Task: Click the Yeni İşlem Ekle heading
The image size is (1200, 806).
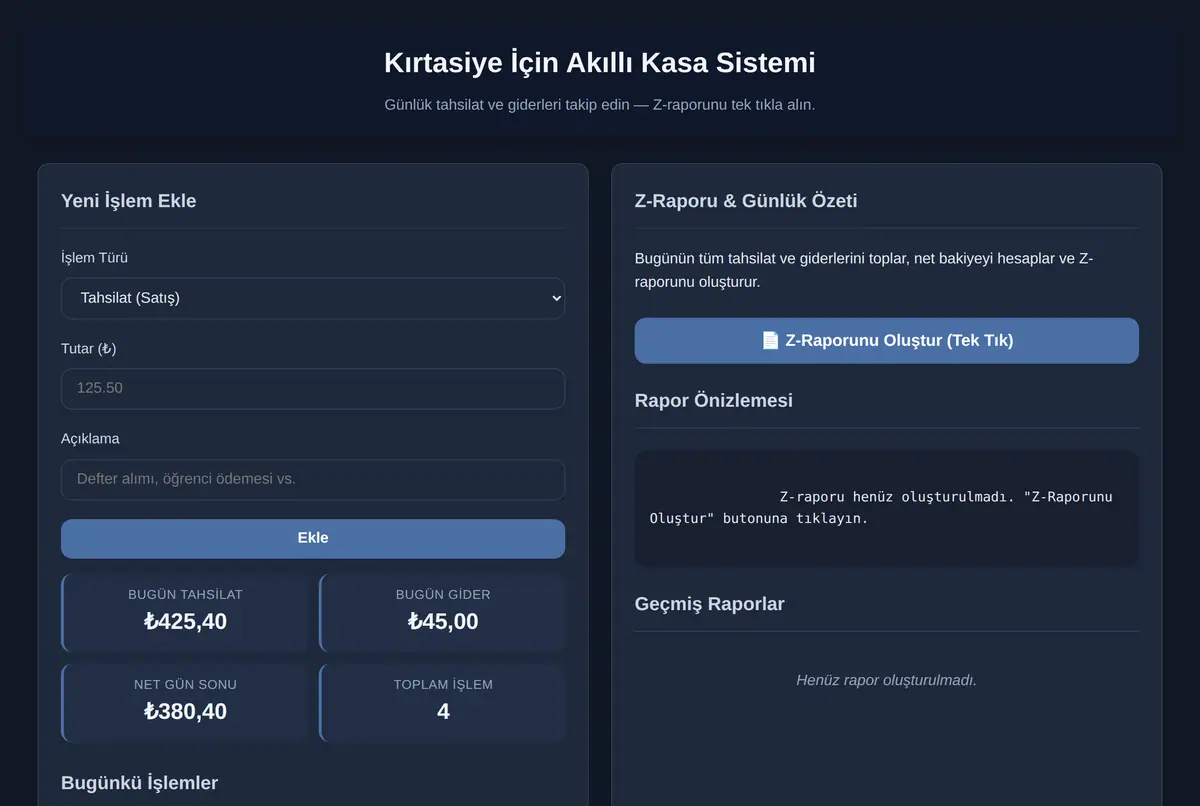Action: [129, 201]
